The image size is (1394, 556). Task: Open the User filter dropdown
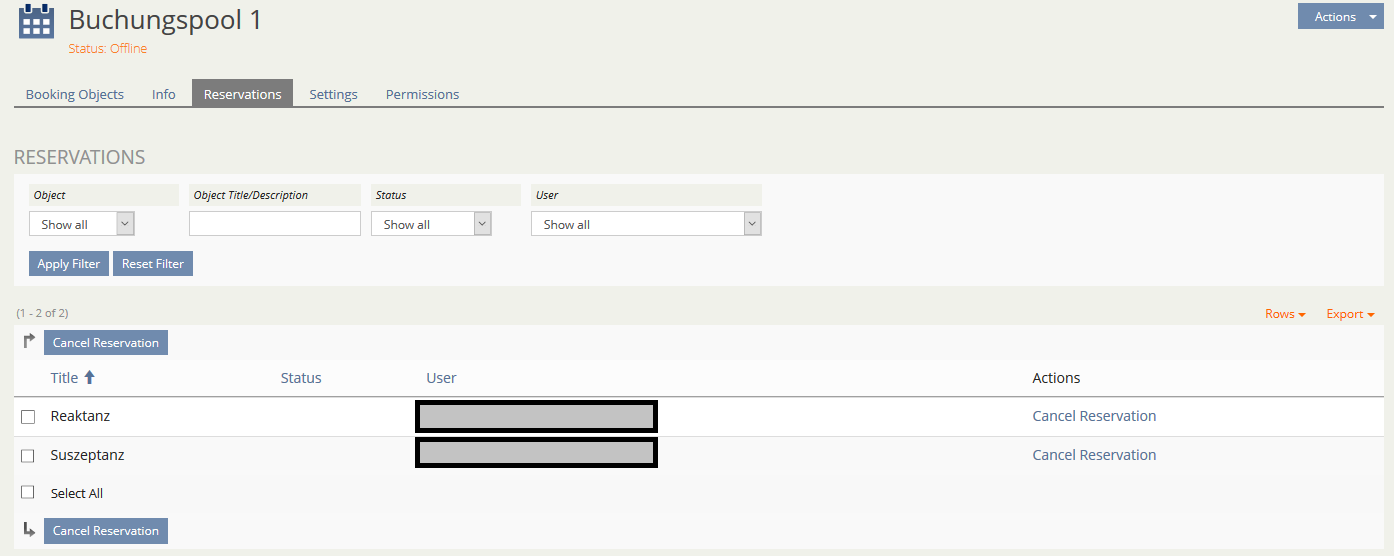646,224
